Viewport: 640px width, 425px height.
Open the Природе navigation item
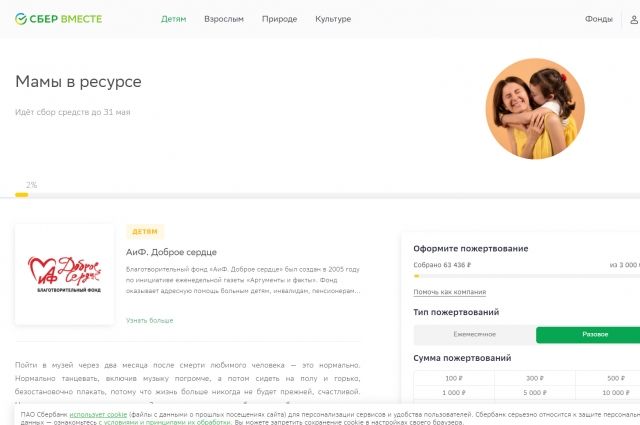coord(279,19)
